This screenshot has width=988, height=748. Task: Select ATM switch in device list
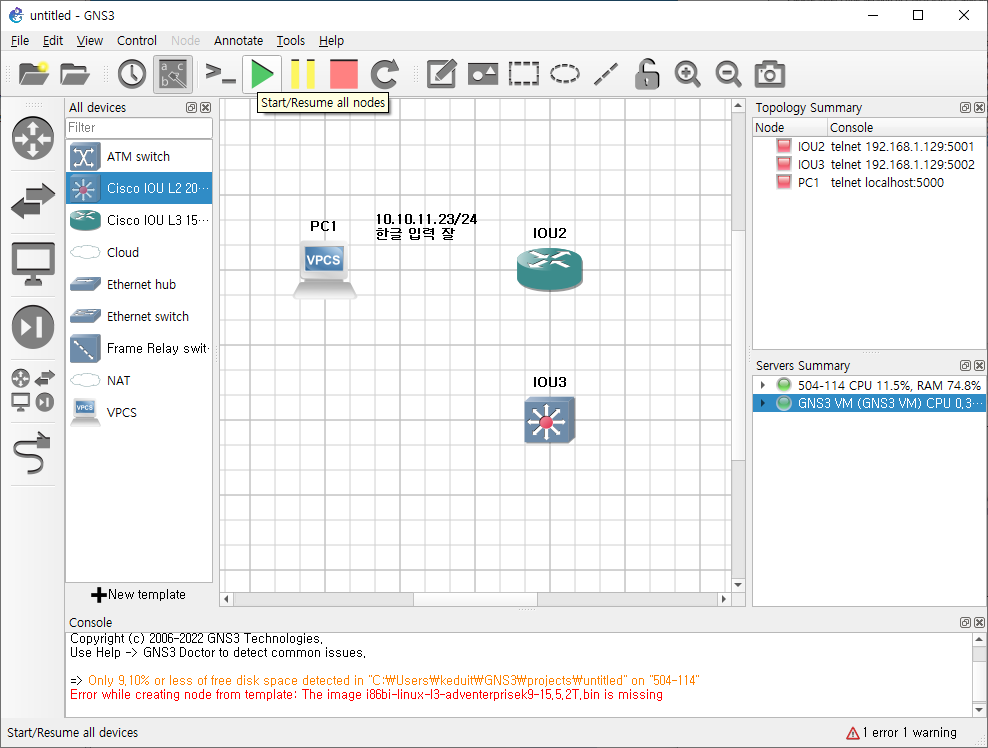click(x=139, y=156)
